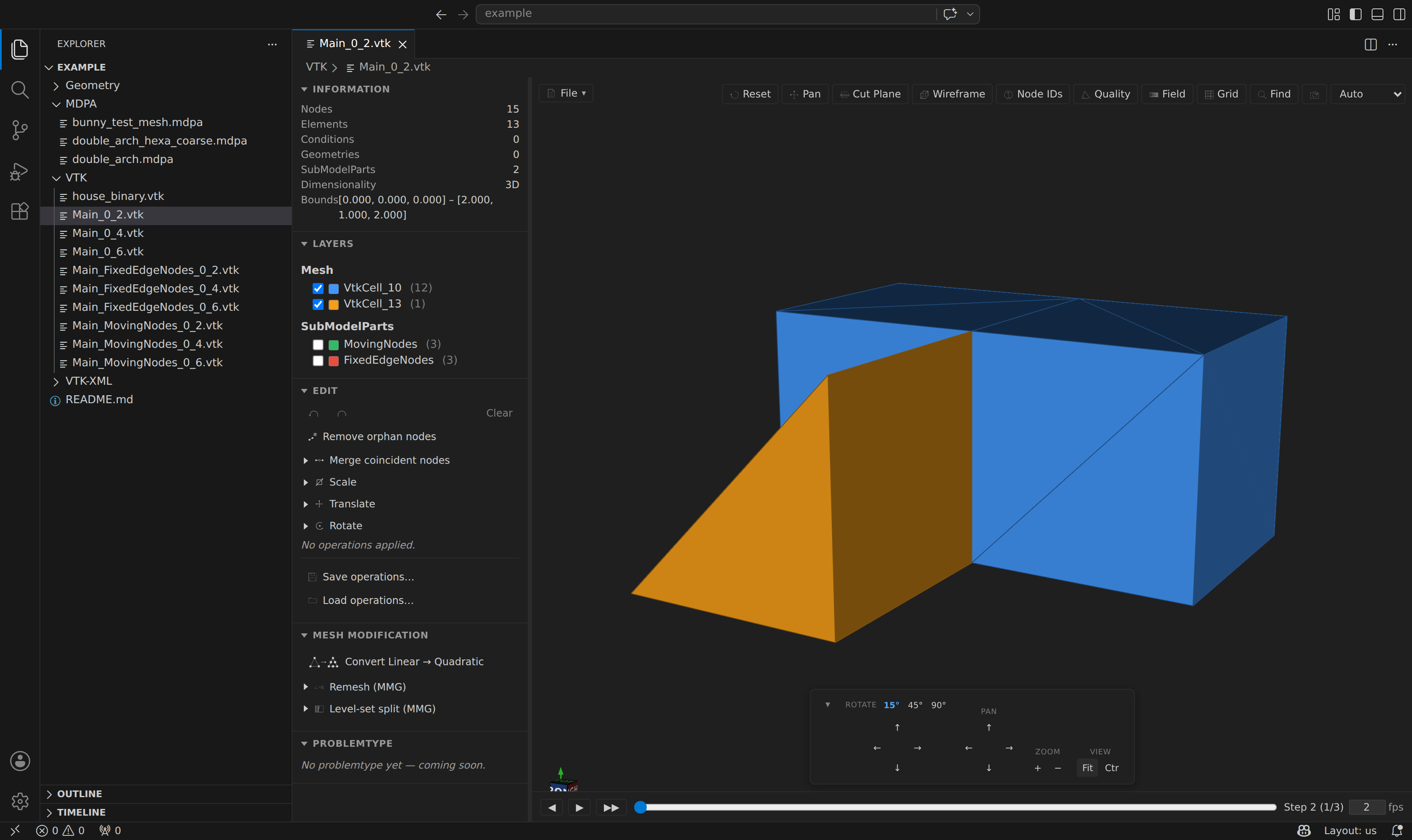Screen dimensions: 1412x840
Task: Uncheck the VtkCell_13 layer checkbox
Action: [x=318, y=304]
